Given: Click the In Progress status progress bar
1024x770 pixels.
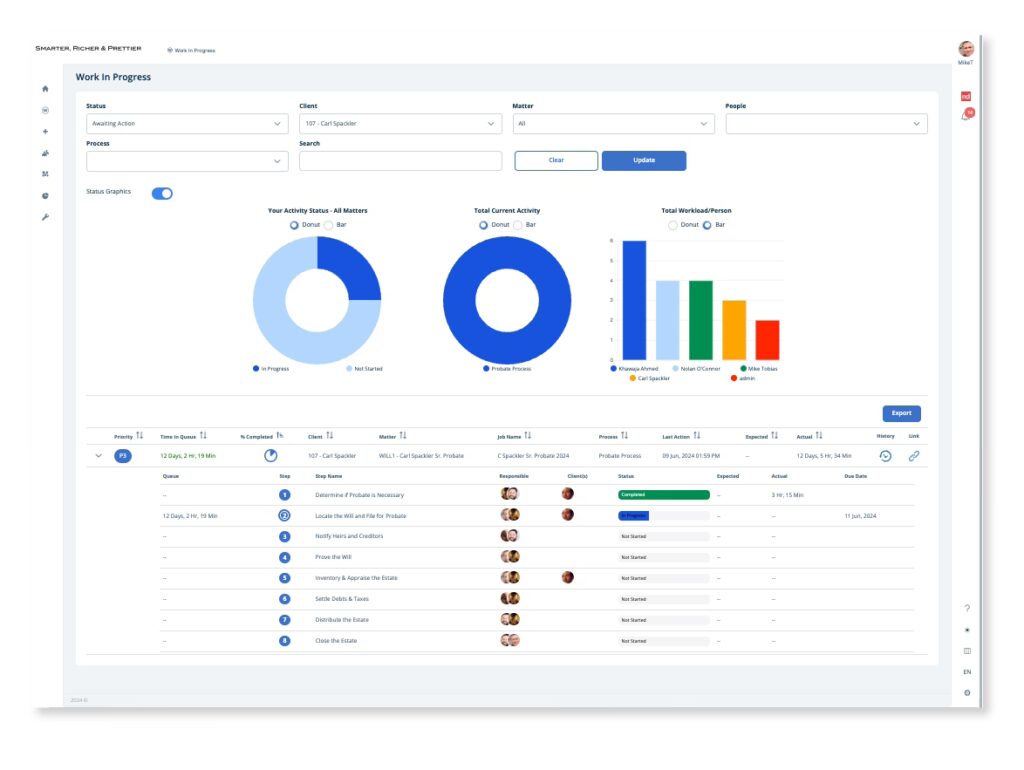Looking at the screenshot, I should 663,516.
